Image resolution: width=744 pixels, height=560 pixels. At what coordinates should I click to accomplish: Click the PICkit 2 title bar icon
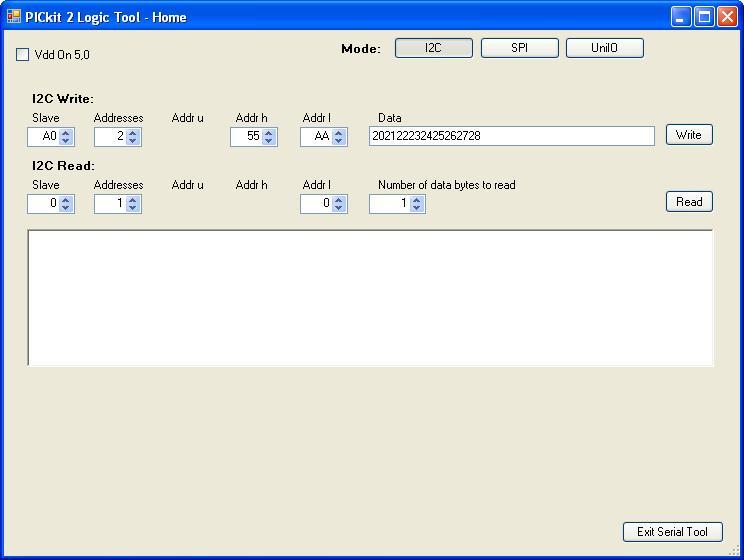(x=14, y=17)
